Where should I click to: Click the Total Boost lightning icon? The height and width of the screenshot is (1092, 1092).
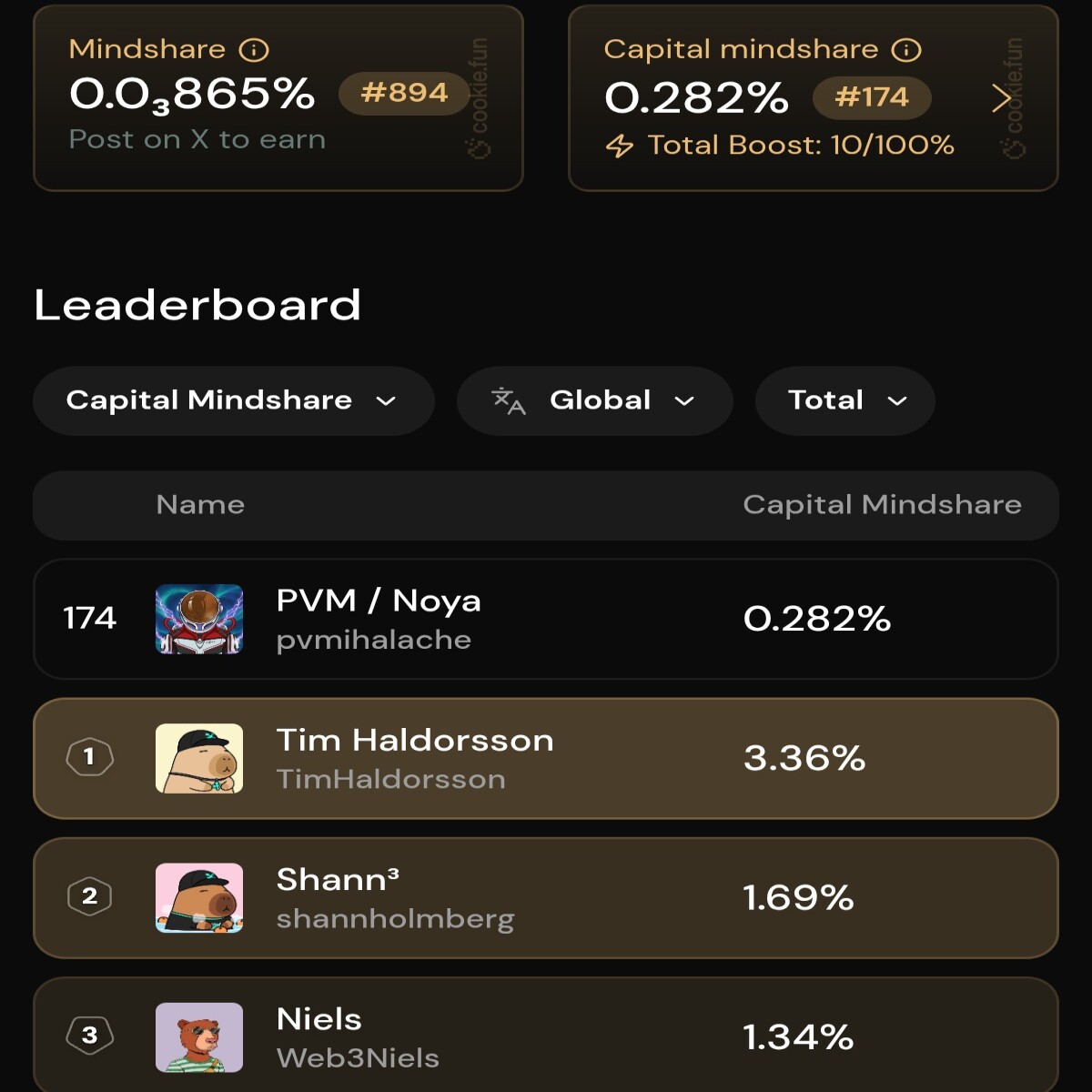(x=620, y=146)
